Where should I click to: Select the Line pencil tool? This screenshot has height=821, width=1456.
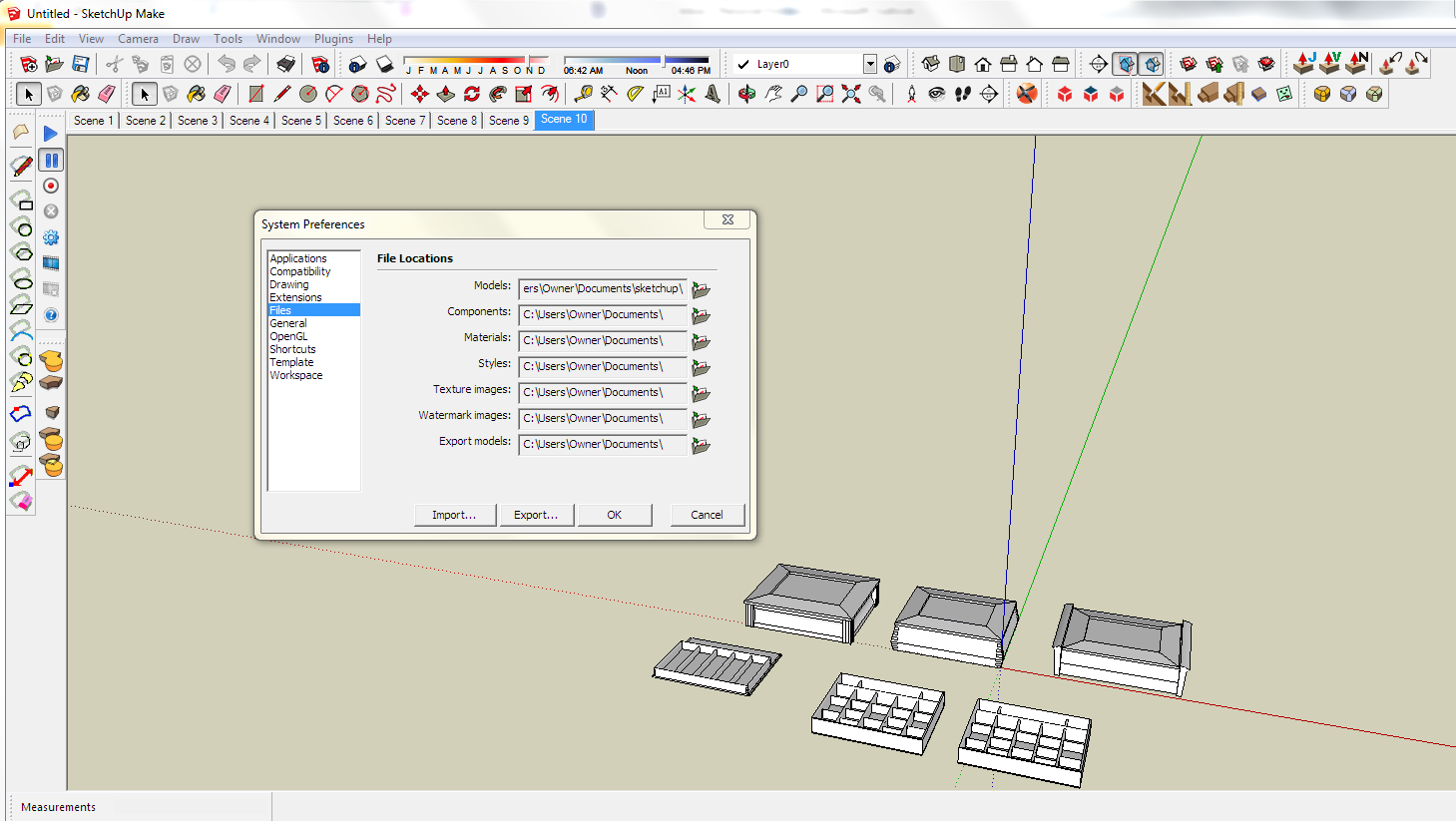click(282, 94)
